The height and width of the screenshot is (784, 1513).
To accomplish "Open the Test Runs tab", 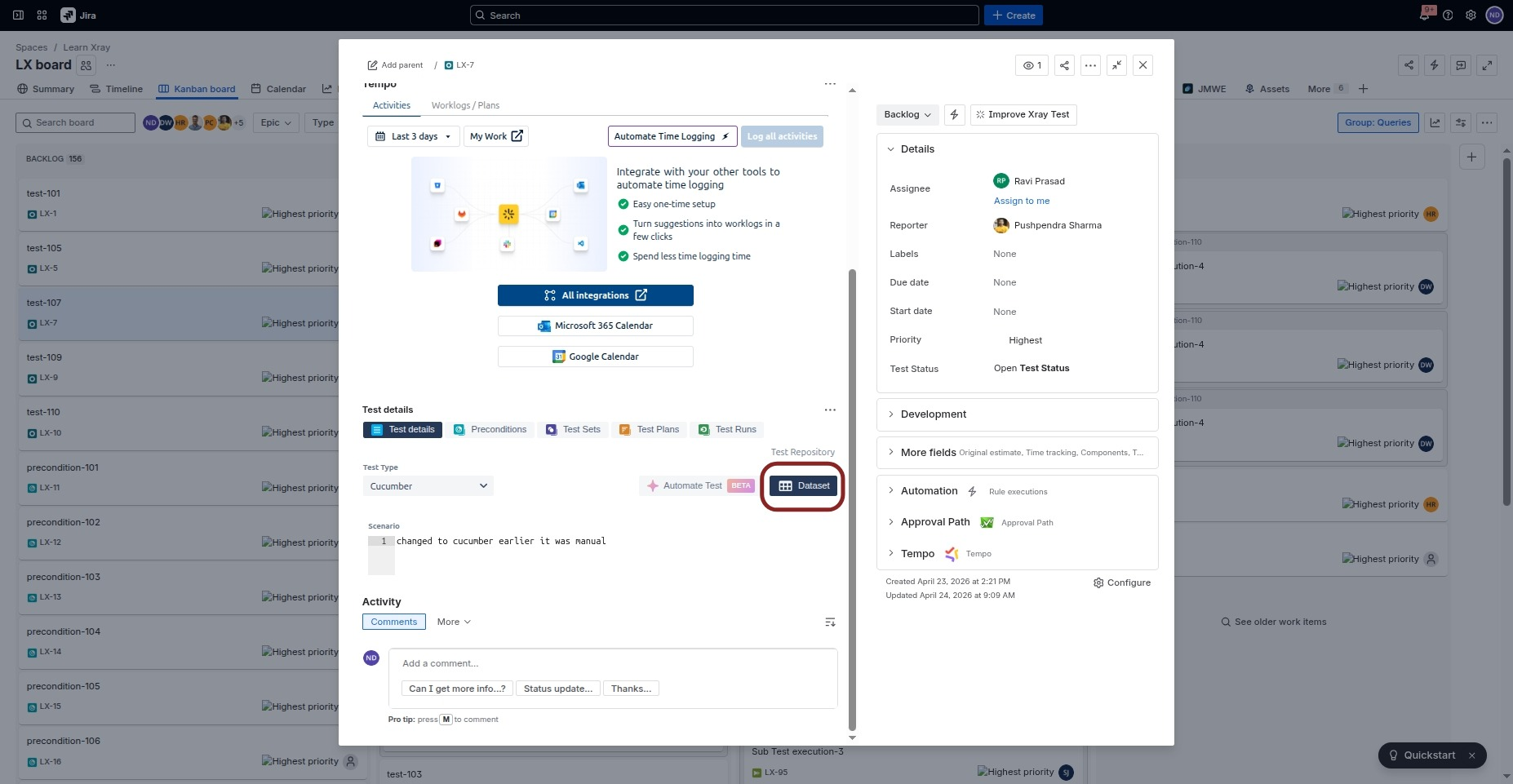I will tap(727, 430).
